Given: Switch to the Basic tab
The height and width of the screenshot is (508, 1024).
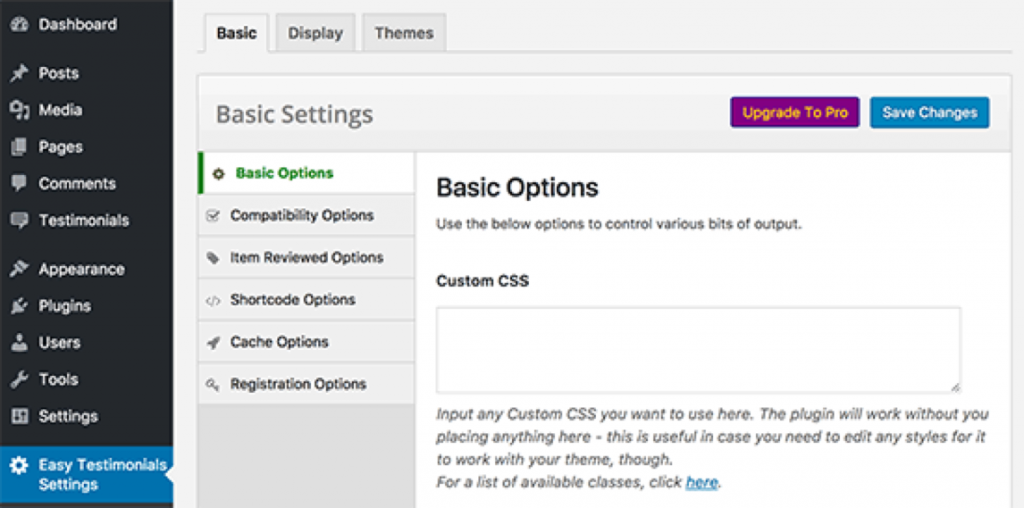Looking at the screenshot, I should point(236,33).
